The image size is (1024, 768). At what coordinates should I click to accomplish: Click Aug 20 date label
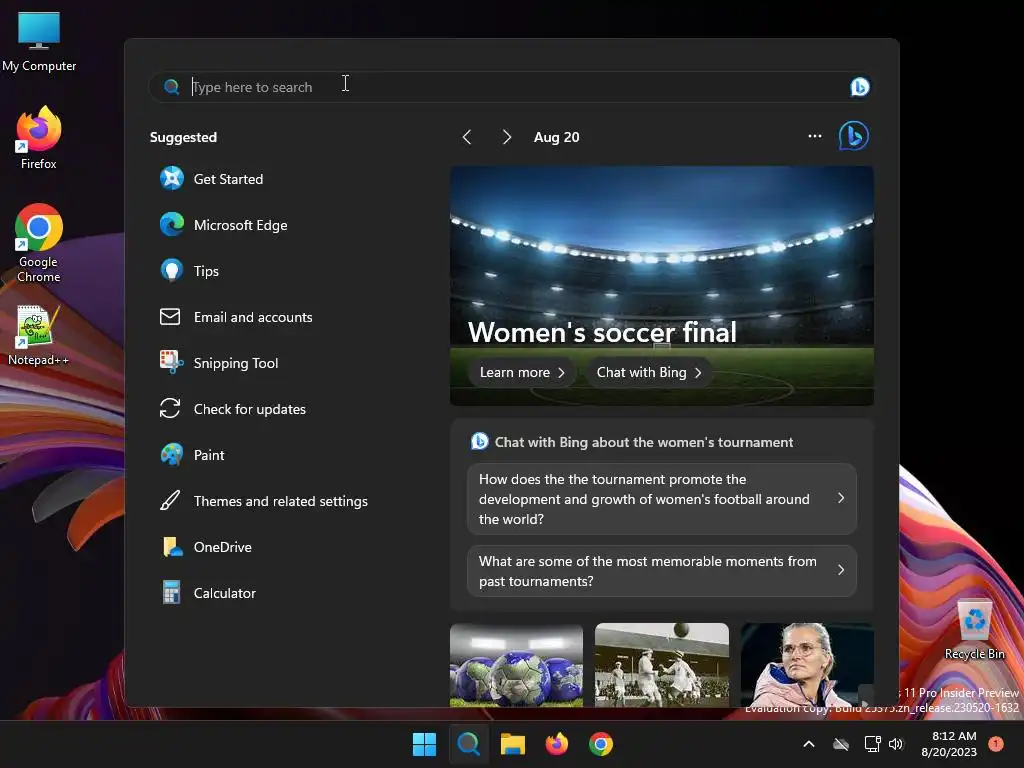pyautogui.click(x=556, y=137)
